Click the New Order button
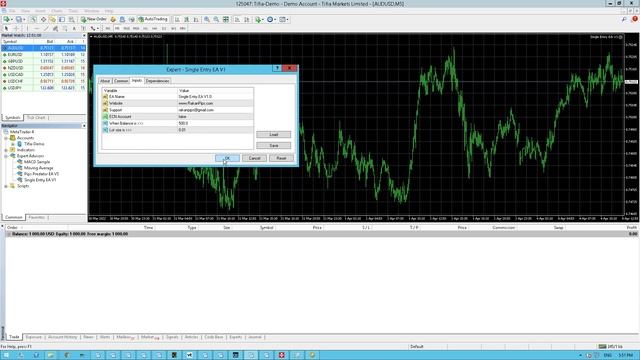The height and width of the screenshot is (360, 640). tap(94, 19)
